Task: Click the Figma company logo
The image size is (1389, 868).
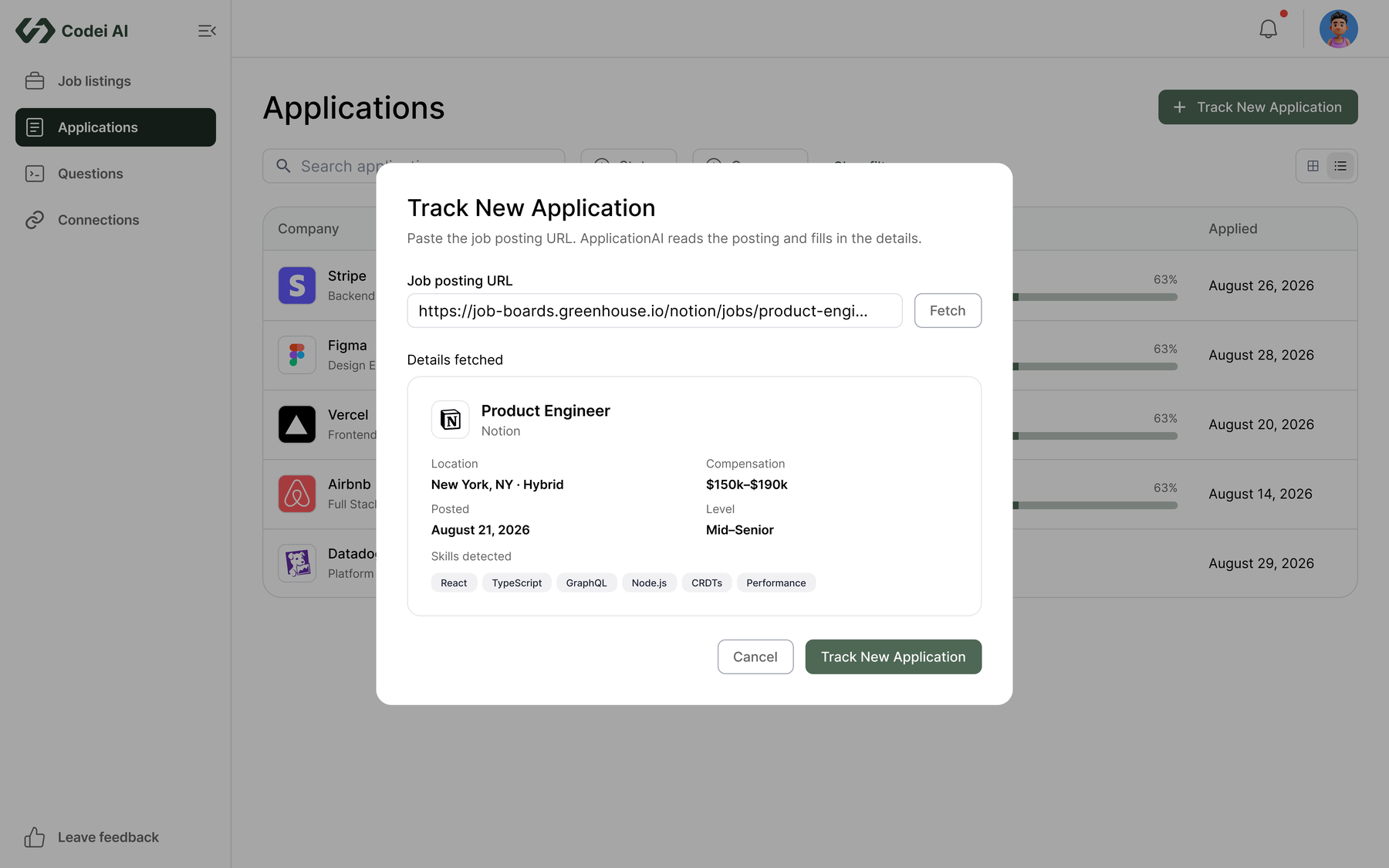Action: click(x=297, y=355)
